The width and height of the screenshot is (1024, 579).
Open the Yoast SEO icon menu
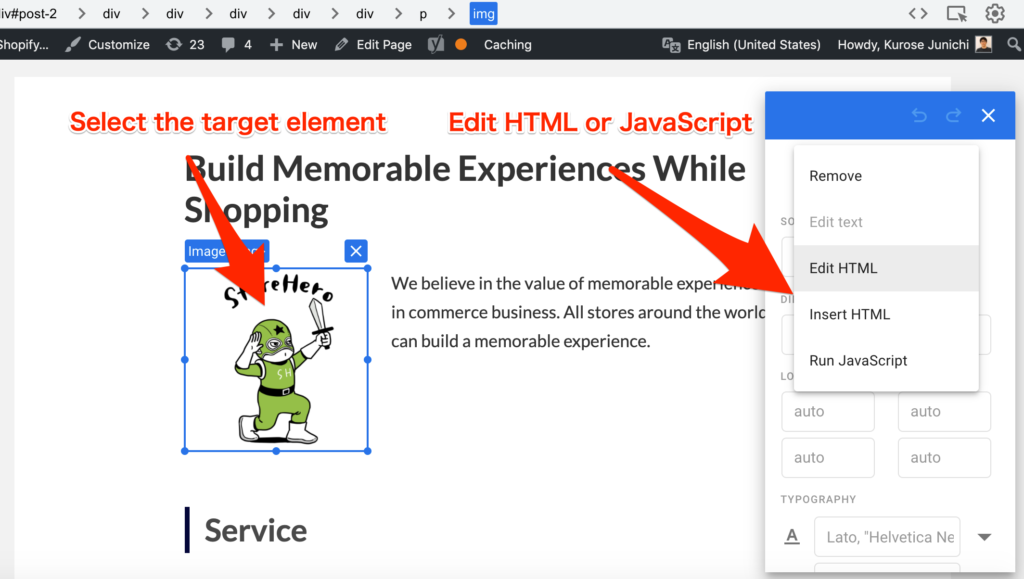tap(436, 44)
